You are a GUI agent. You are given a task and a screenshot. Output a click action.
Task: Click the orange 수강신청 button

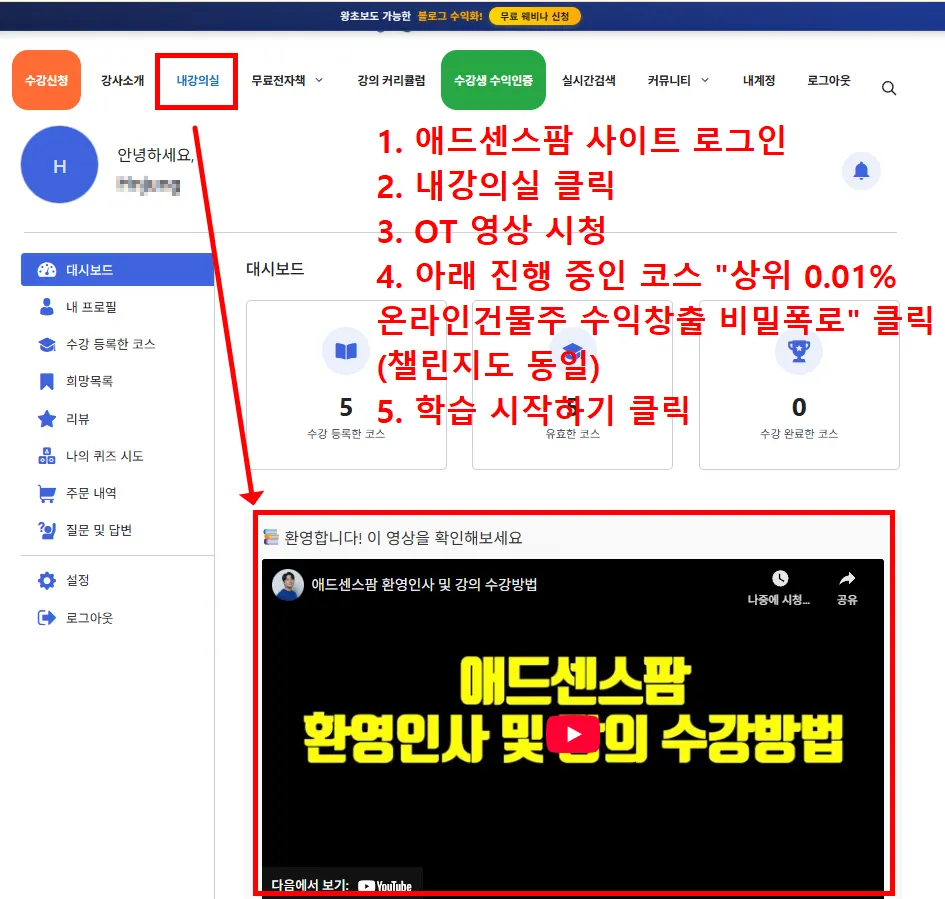(46, 80)
